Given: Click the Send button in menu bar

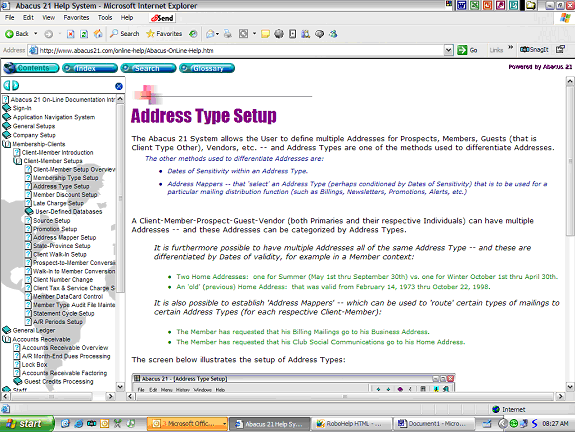Looking at the screenshot, I should point(162,18).
